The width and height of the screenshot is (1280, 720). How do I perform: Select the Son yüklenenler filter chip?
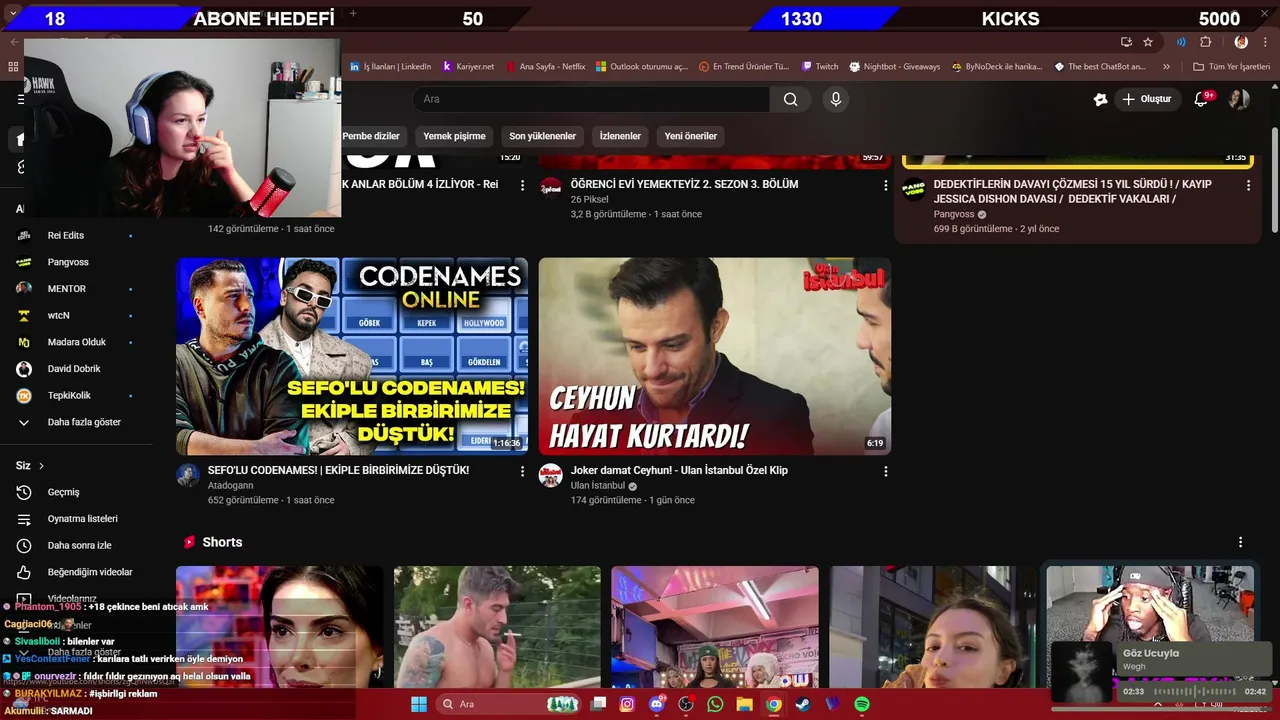tap(542, 136)
